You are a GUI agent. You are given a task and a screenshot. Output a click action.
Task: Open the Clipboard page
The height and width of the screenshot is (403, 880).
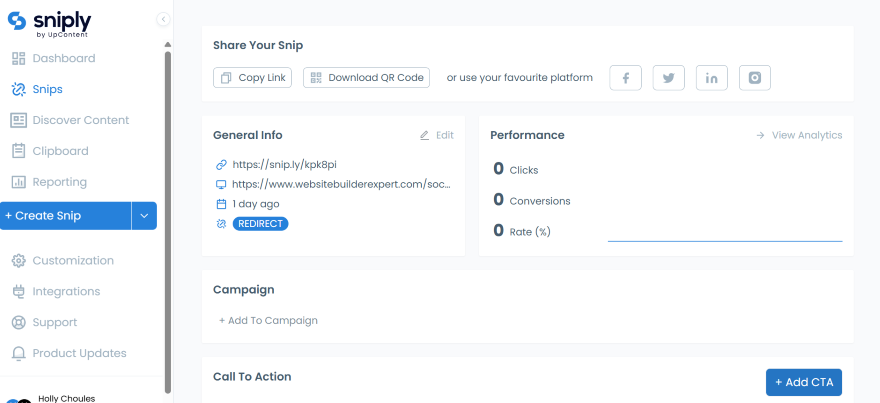[x=60, y=151]
